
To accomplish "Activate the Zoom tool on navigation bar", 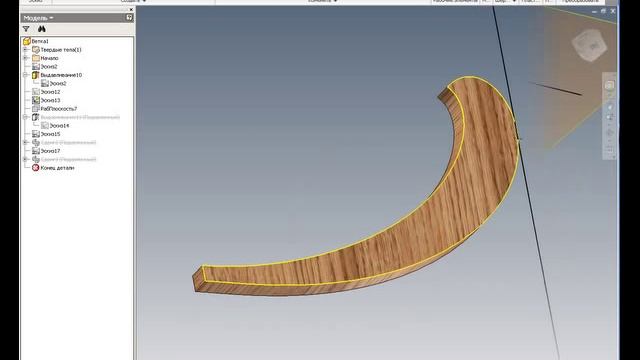I will [610, 118].
